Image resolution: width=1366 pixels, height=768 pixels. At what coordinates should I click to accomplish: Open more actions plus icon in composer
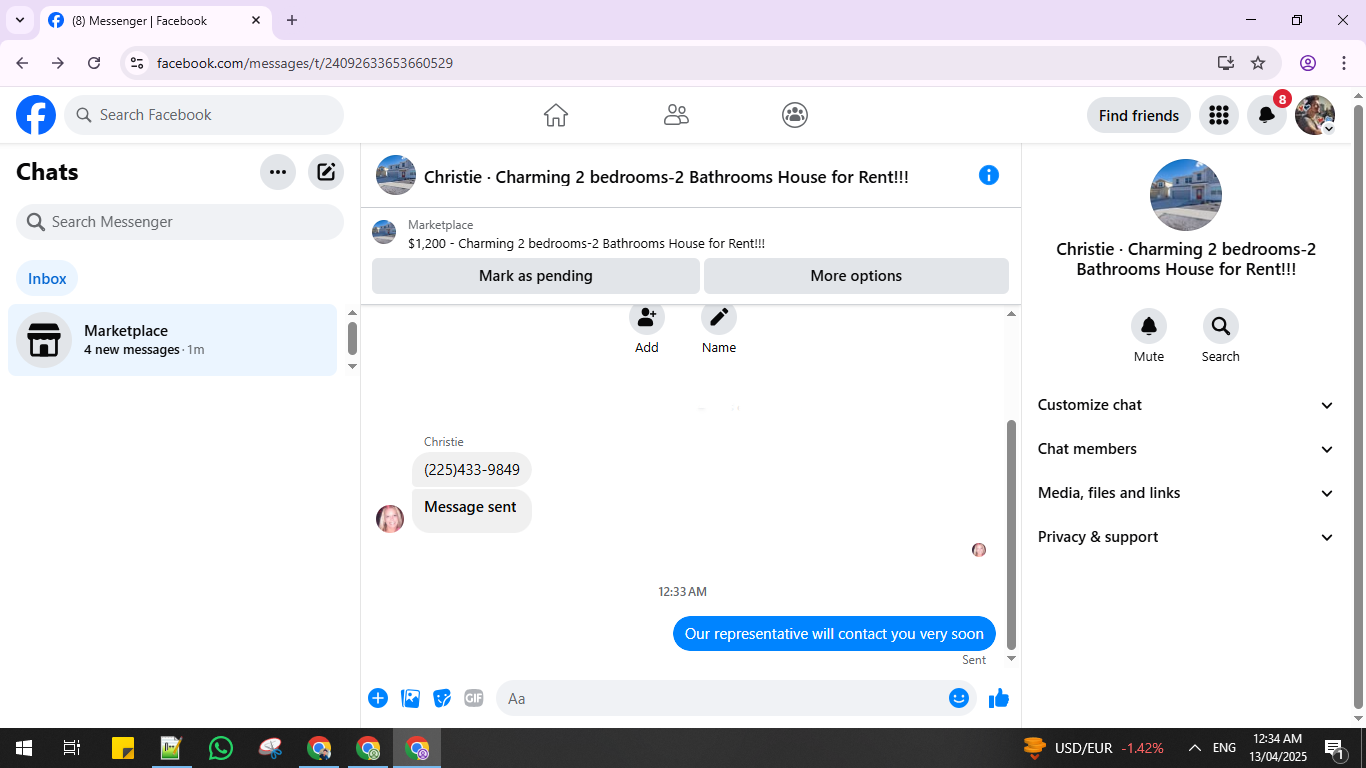[378, 698]
